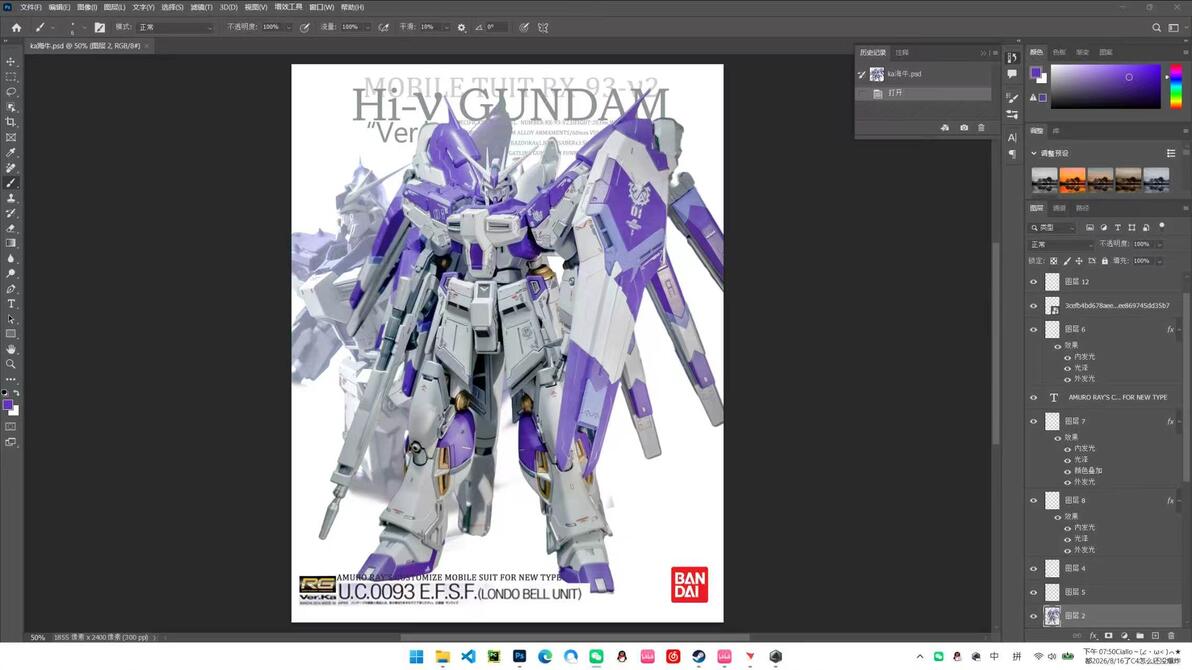Screen dimensions: 1192x670
Task: Open the brush settings panel toggle
Action: (x=100, y=27)
